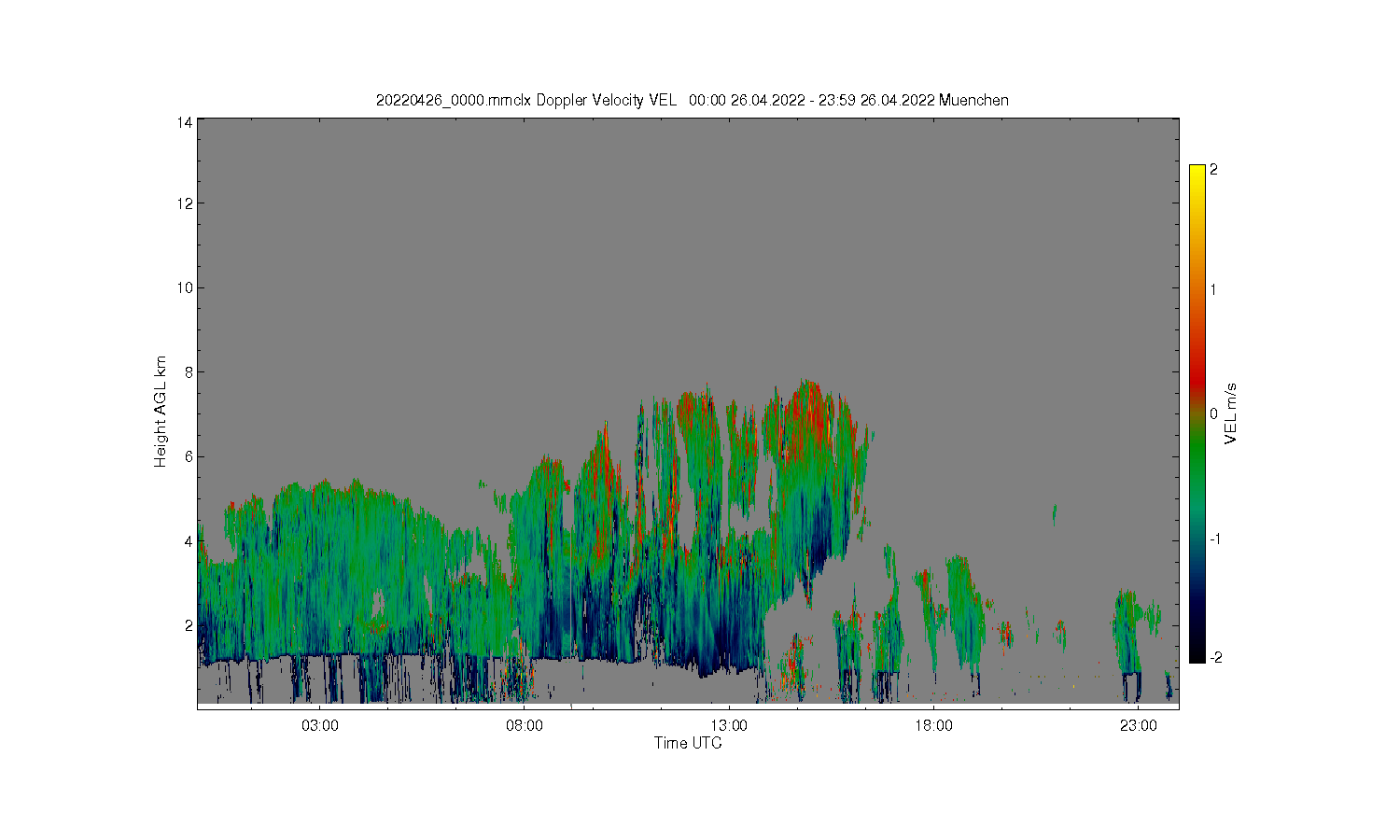Click the 'Time UTC' axis label
Viewport: 1400px width, 840px height.
[x=688, y=744]
